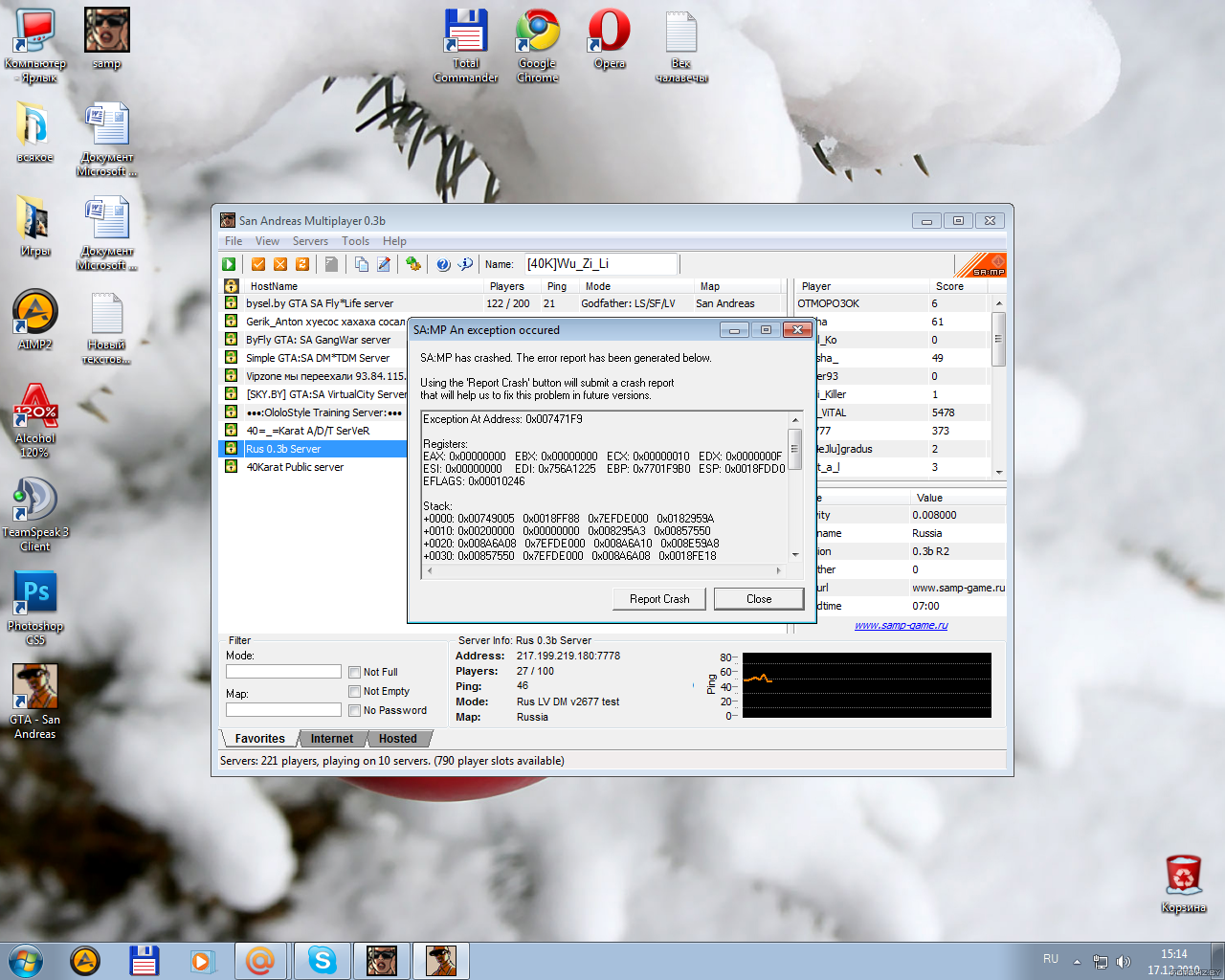This screenshot has height=980, width=1225.
Task: Enable the Not Full filter checkbox
Action: coord(355,673)
